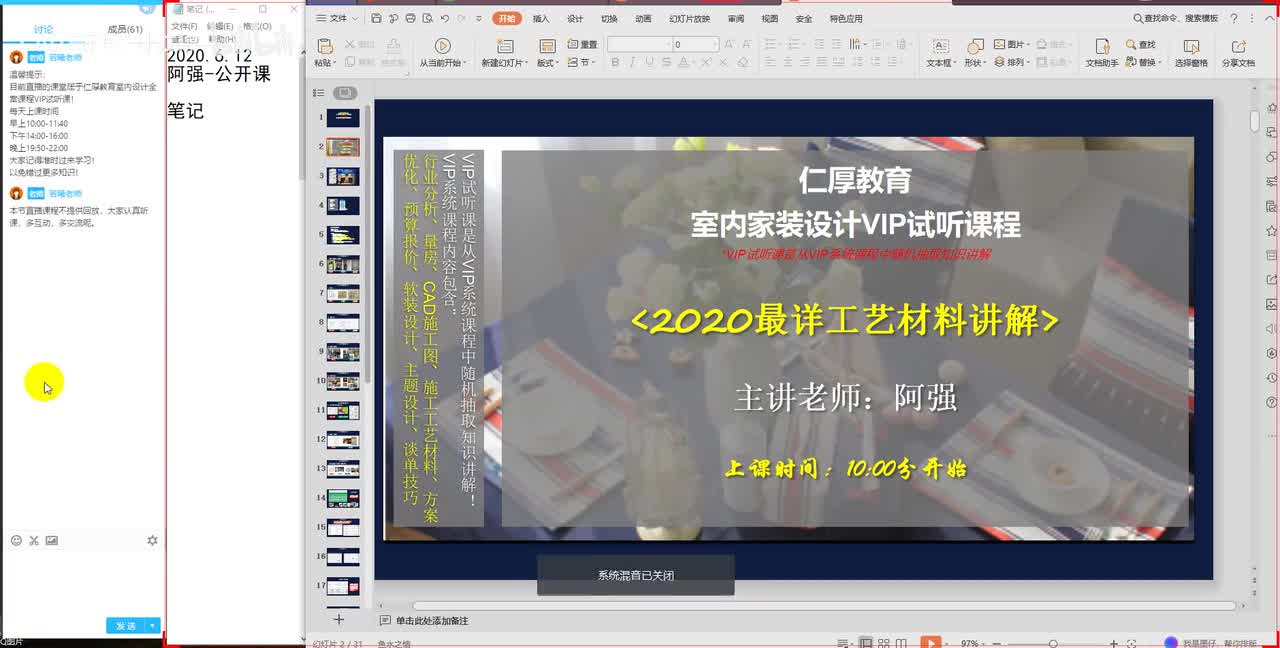Viewport: 1280px width, 648px height.
Task: Click the Layout (版式) icon
Action: pyautogui.click(x=547, y=46)
